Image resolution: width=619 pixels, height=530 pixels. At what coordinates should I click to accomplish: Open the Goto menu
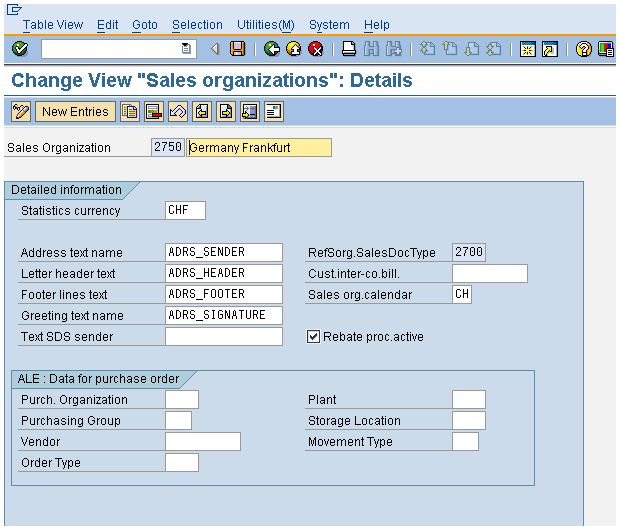144,25
